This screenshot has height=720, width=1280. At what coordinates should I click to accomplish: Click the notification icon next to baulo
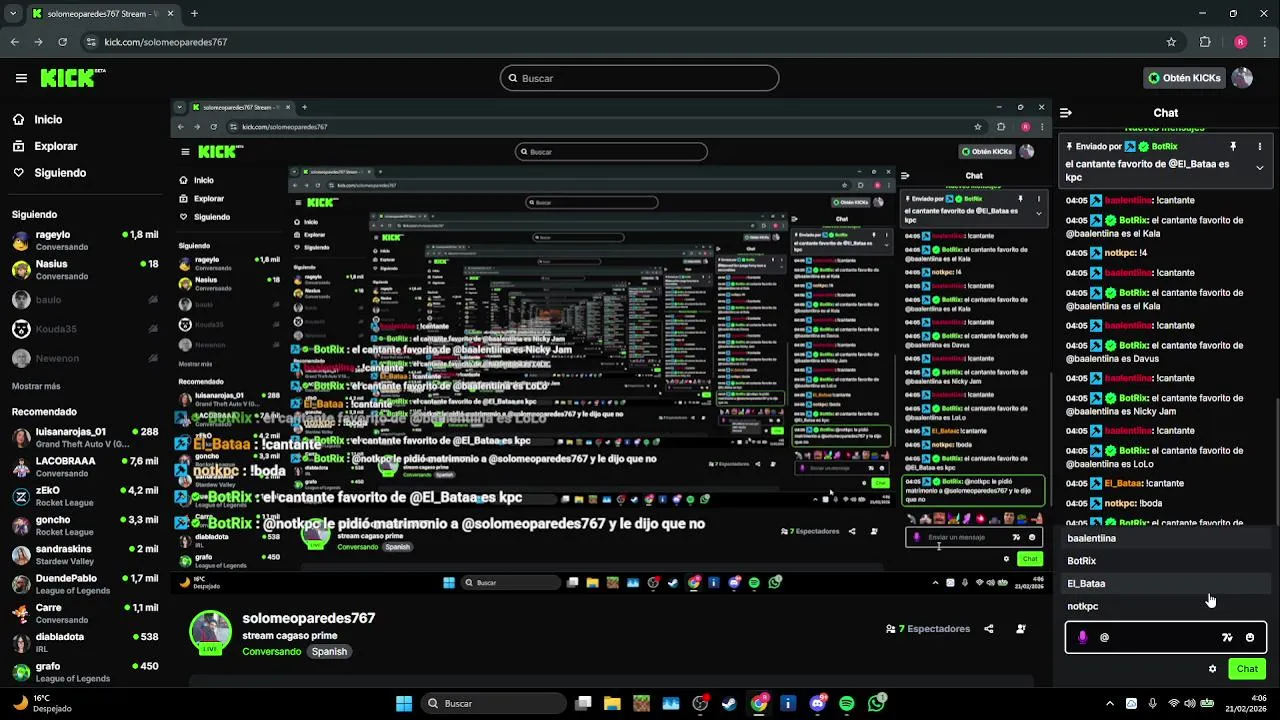(x=153, y=300)
